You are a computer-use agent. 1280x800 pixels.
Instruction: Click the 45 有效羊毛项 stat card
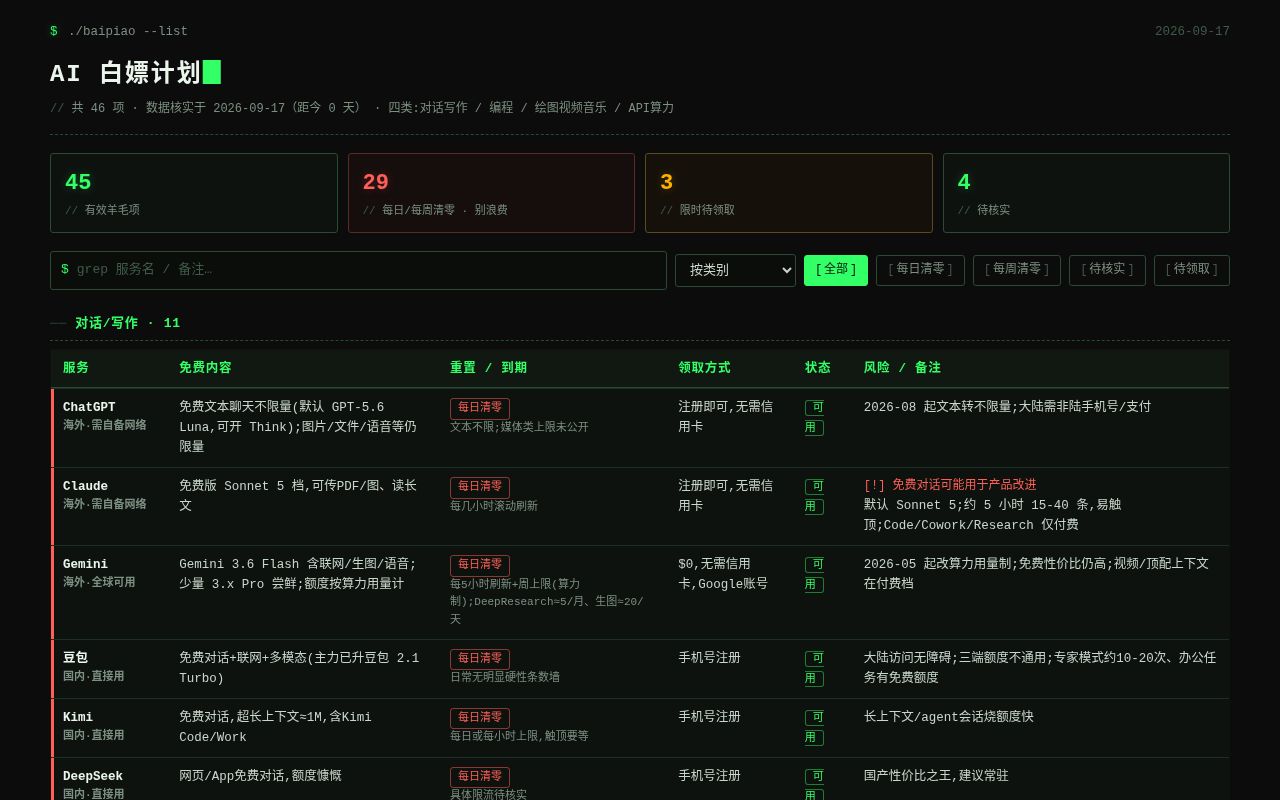(x=194, y=193)
